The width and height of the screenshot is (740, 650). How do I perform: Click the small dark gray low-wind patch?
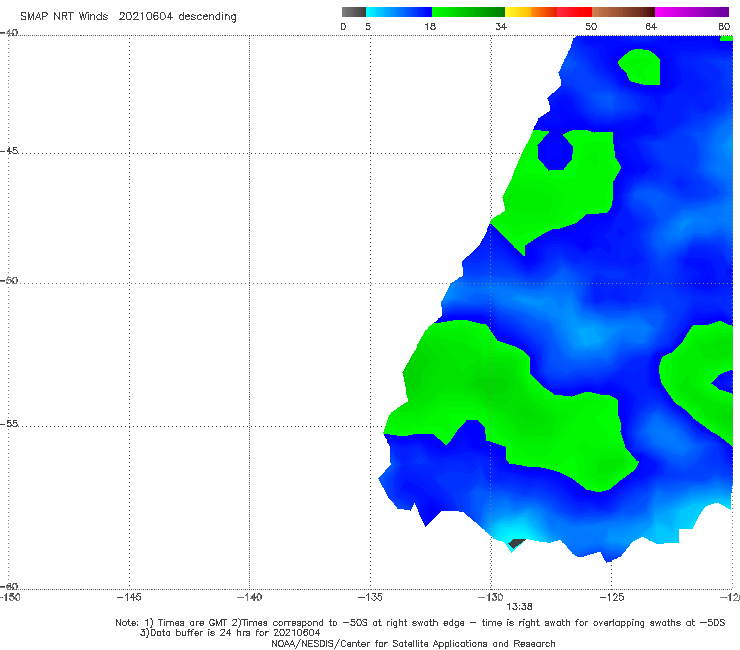pos(517,543)
